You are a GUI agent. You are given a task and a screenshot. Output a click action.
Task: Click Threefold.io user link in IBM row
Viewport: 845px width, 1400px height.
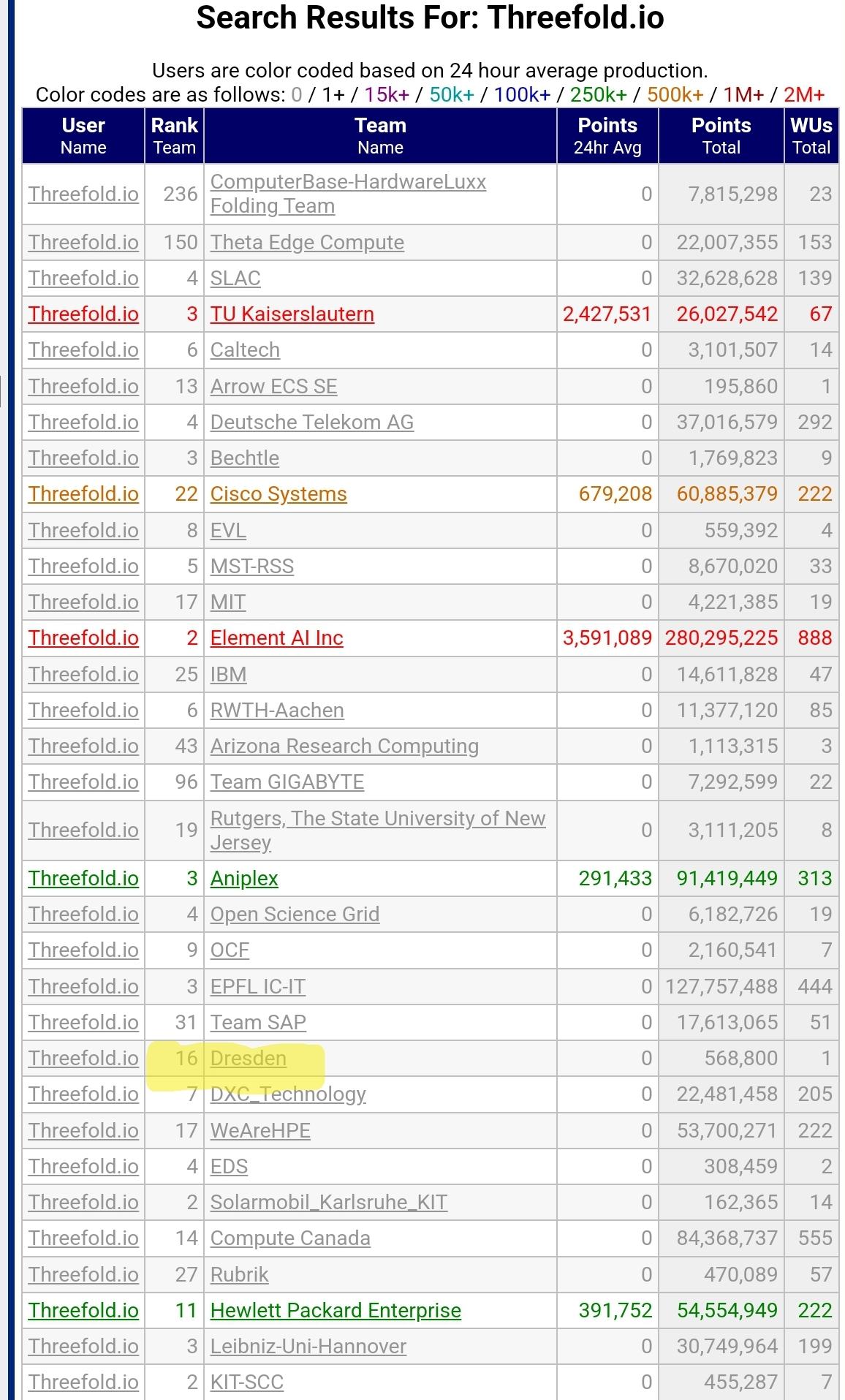coord(83,674)
